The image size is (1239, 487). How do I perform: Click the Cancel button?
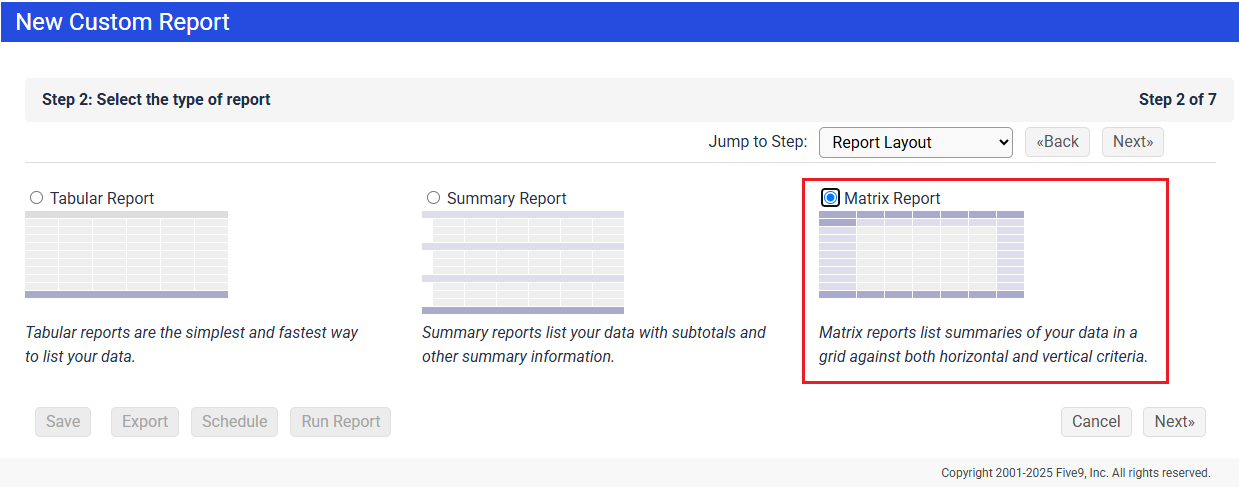pos(1096,422)
